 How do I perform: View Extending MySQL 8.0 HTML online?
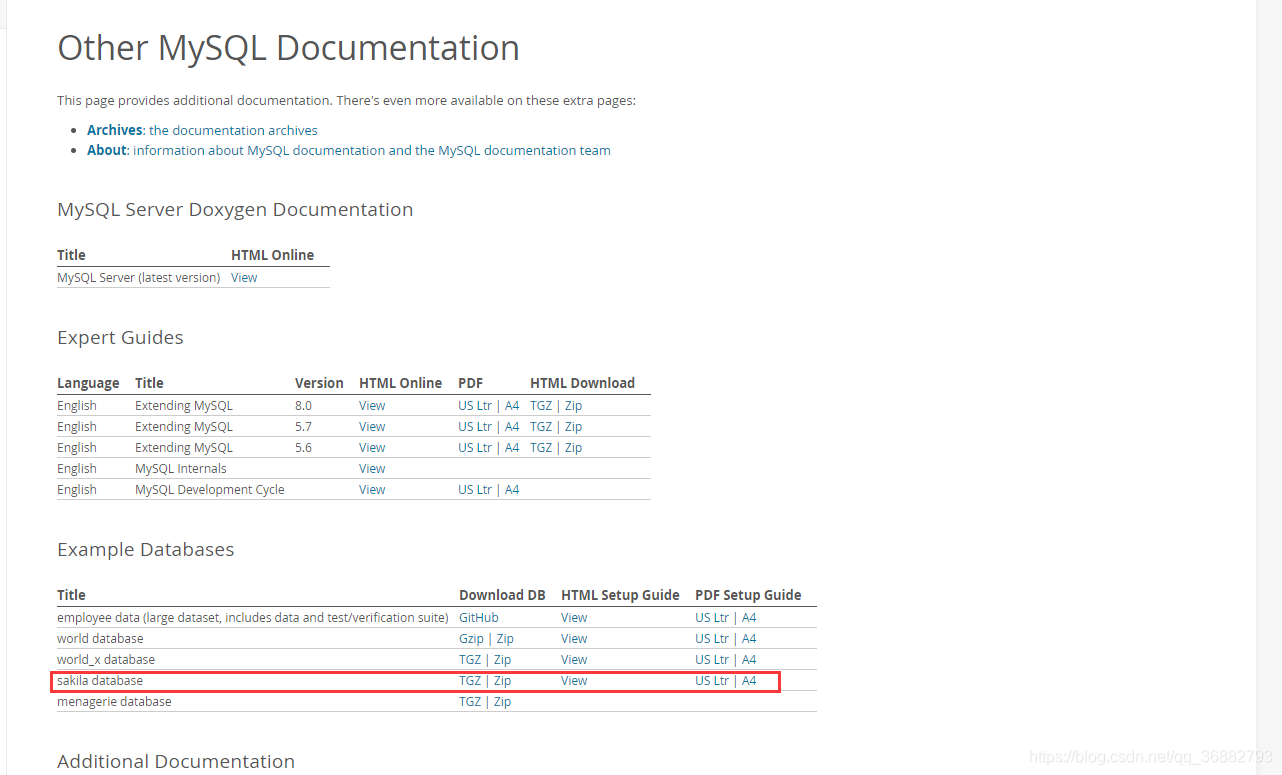click(x=372, y=406)
